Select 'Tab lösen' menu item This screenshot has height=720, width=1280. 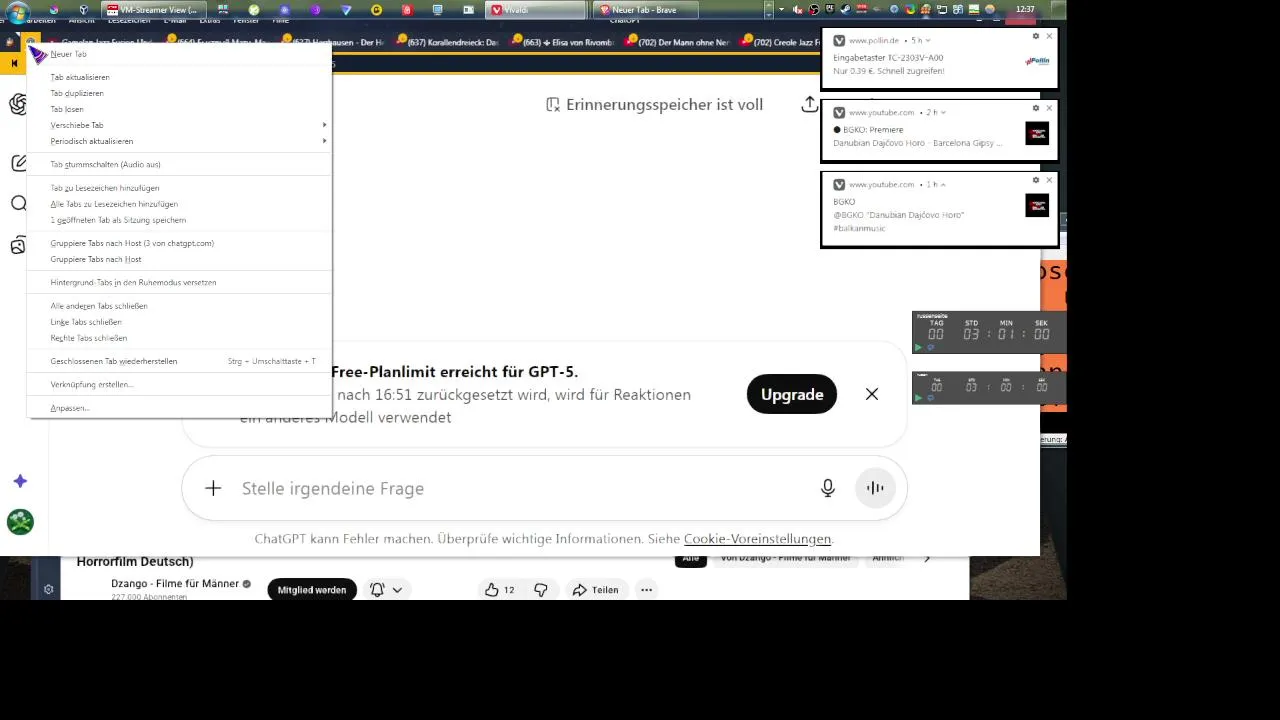coord(179,109)
